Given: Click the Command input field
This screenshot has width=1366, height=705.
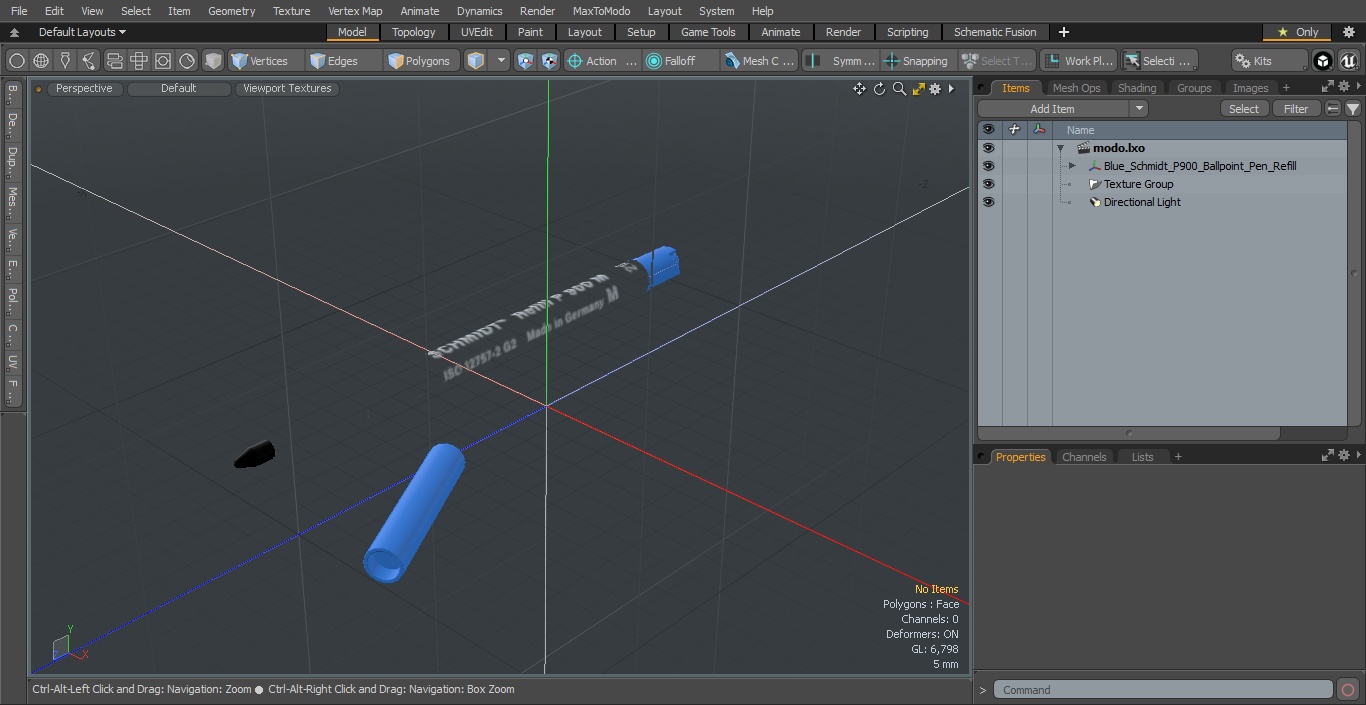Looking at the screenshot, I should click(x=1163, y=690).
